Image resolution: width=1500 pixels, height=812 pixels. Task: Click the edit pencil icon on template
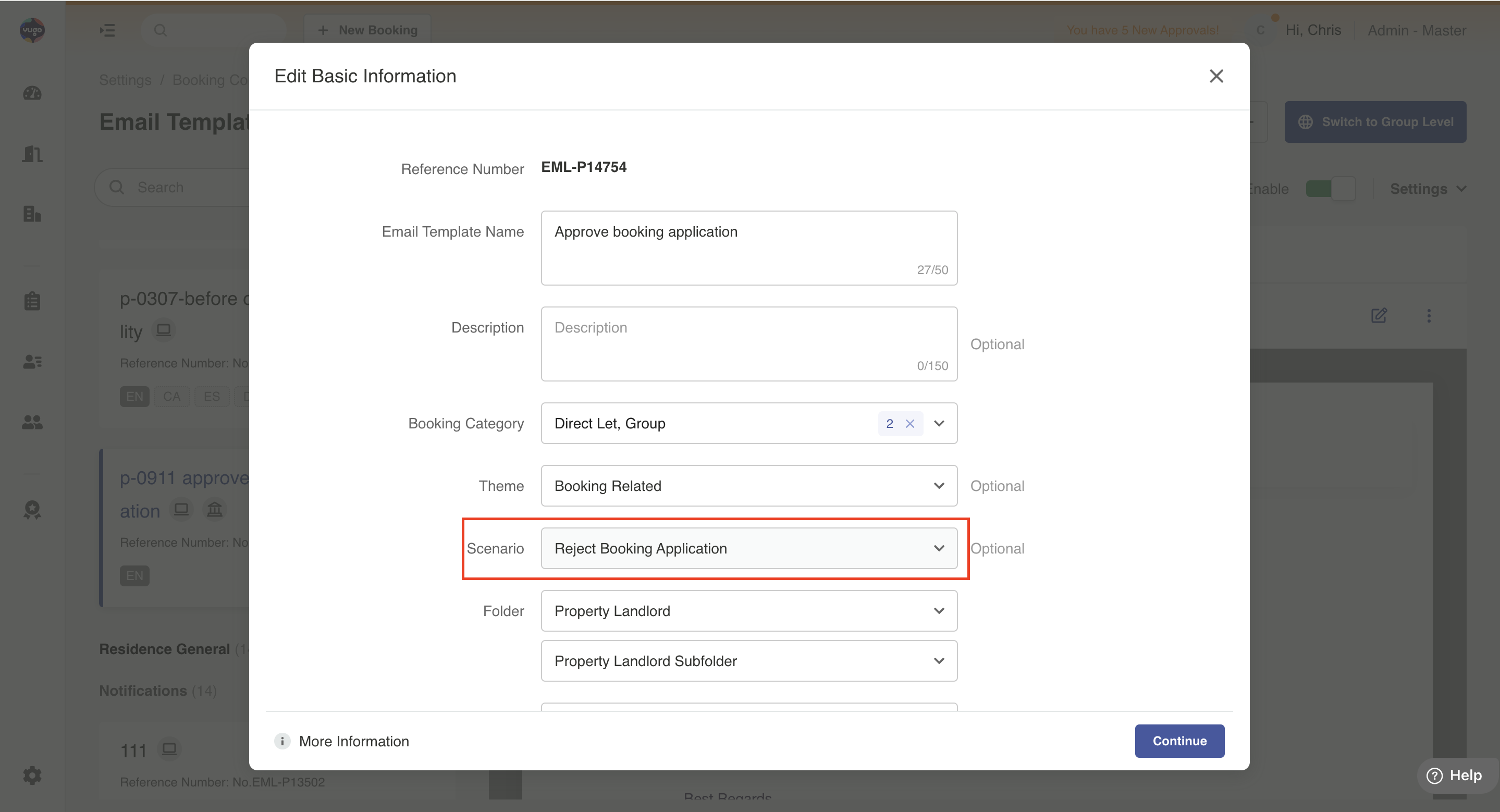1378,315
